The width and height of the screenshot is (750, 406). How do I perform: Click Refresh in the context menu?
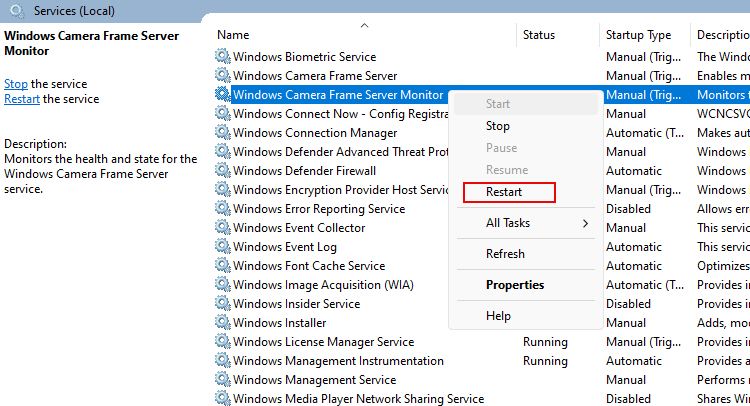(505, 254)
